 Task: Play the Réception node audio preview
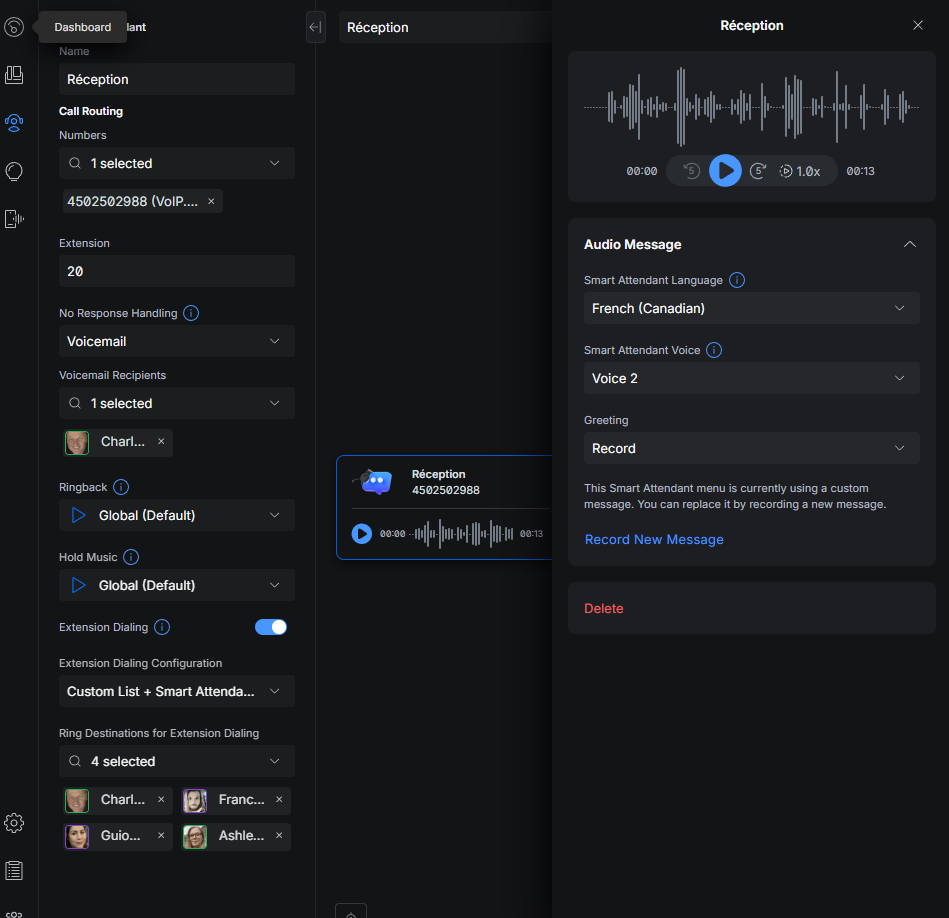(362, 534)
